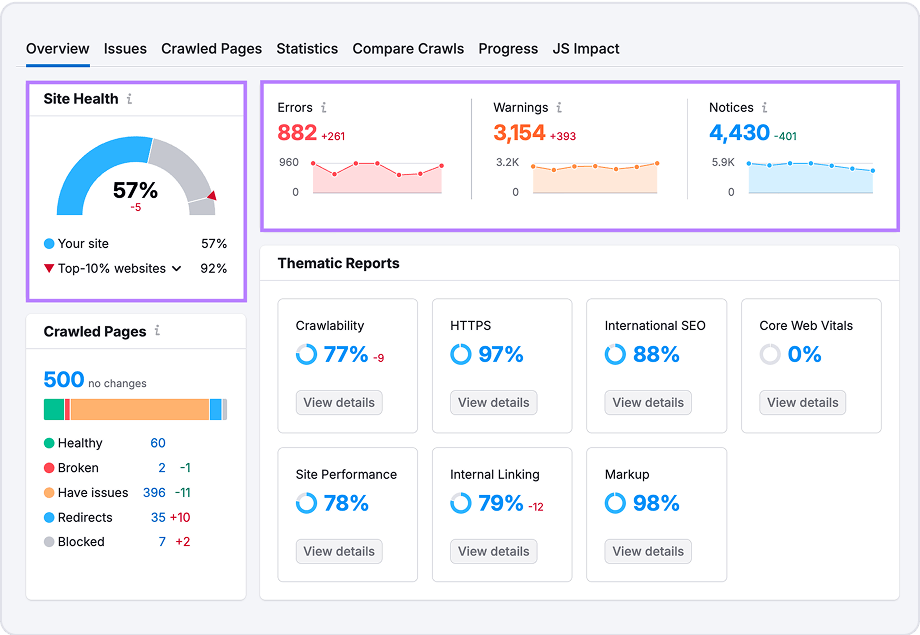
Task: Switch to the Issues tab
Action: [x=124, y=48]
